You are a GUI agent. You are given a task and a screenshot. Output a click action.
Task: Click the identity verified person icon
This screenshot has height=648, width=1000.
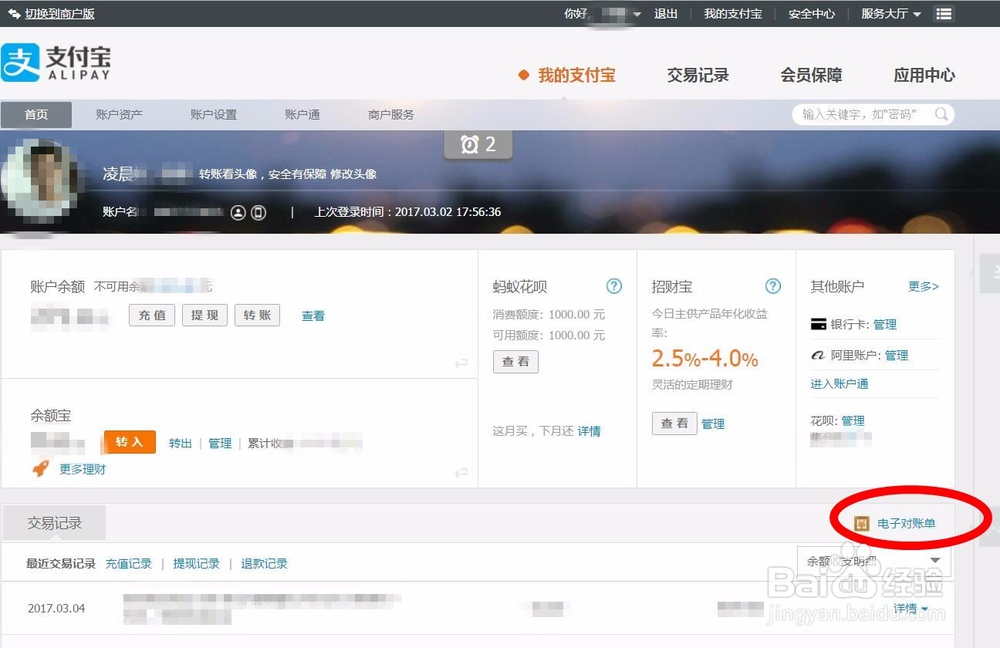tap(238, 212)
